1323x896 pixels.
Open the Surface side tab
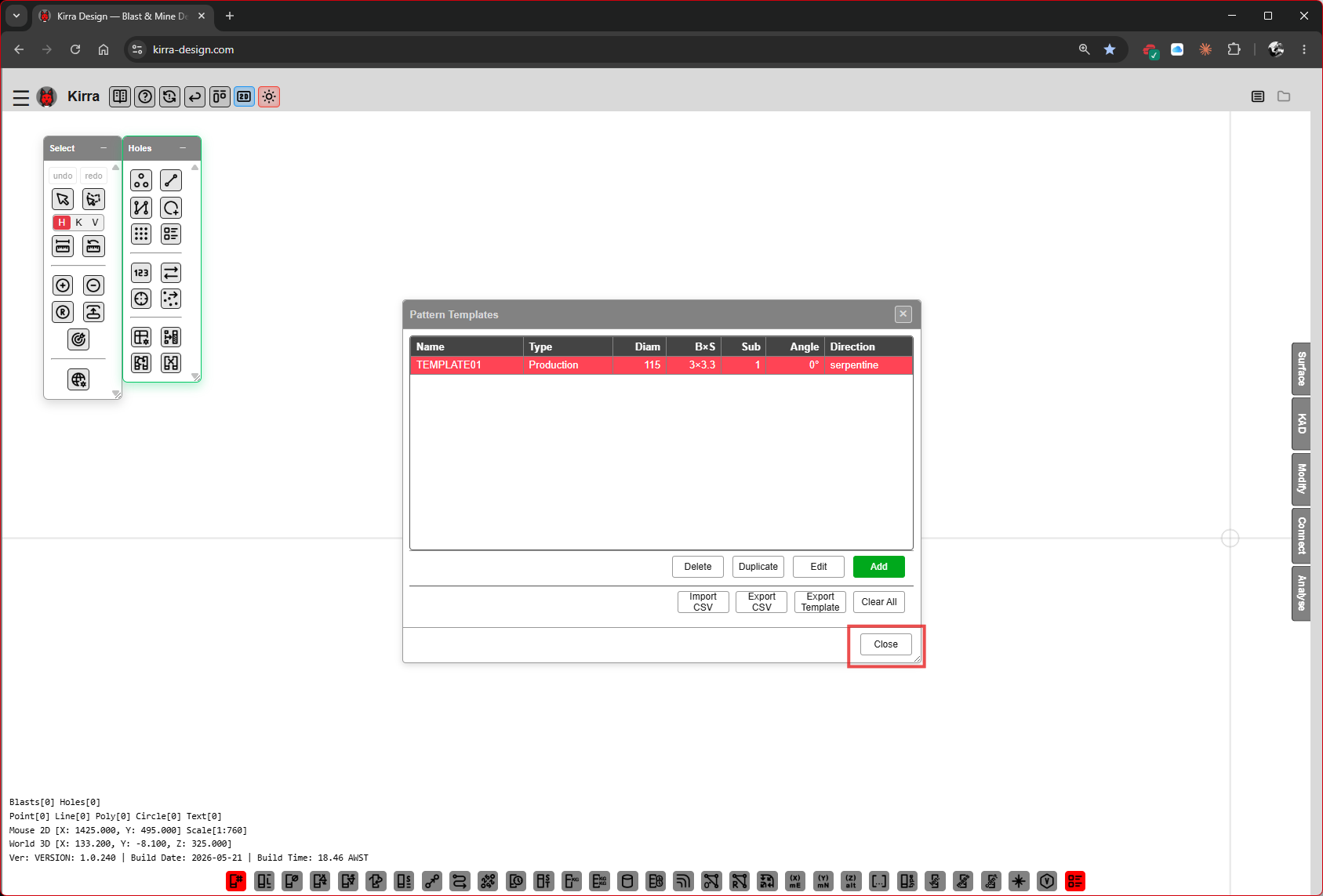(1301, 368)
